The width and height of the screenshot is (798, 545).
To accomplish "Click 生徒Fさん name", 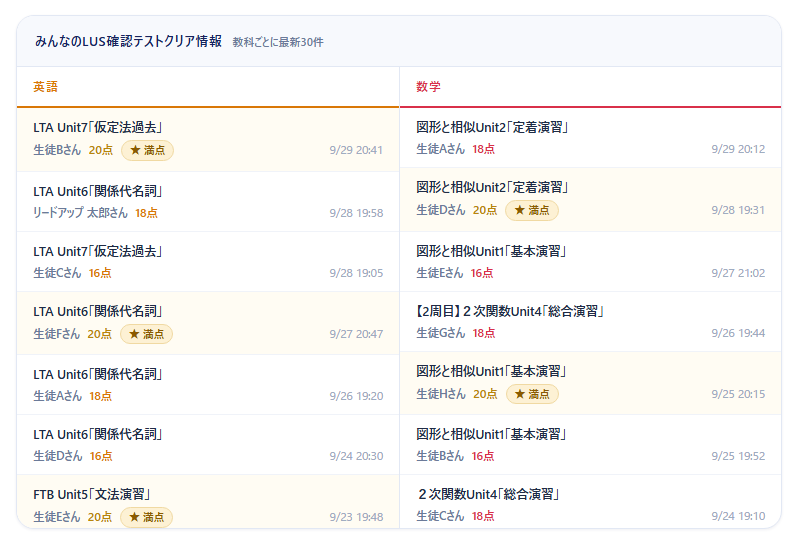I will tap(56, 334).
